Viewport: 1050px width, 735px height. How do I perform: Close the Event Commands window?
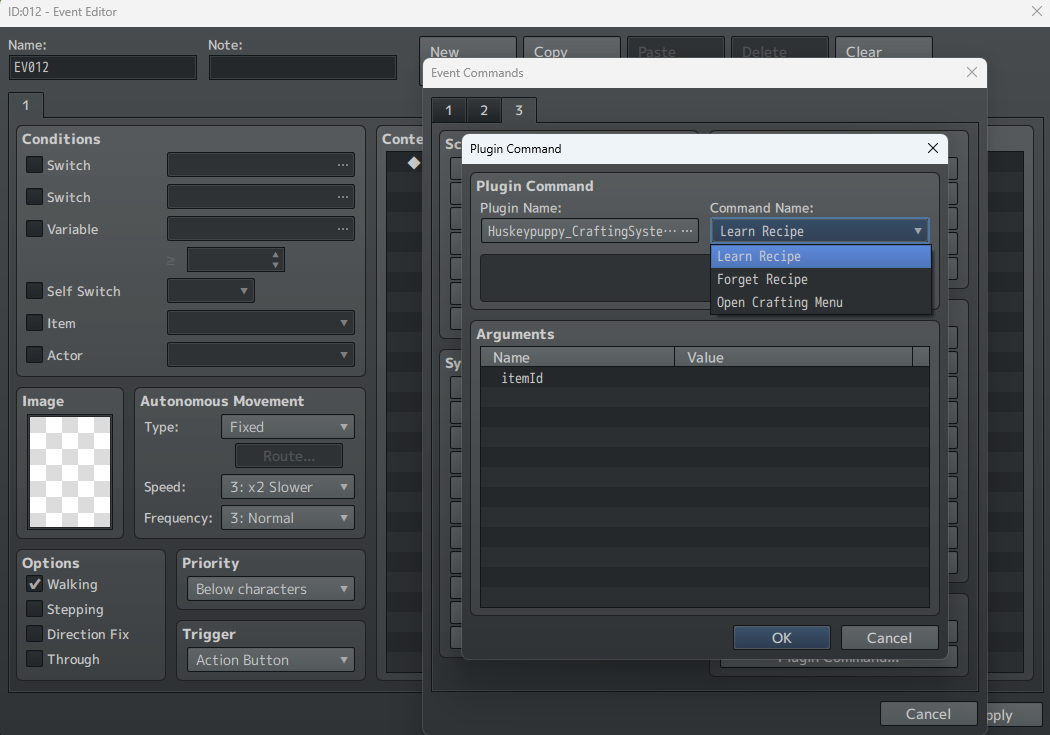(972, 72)
